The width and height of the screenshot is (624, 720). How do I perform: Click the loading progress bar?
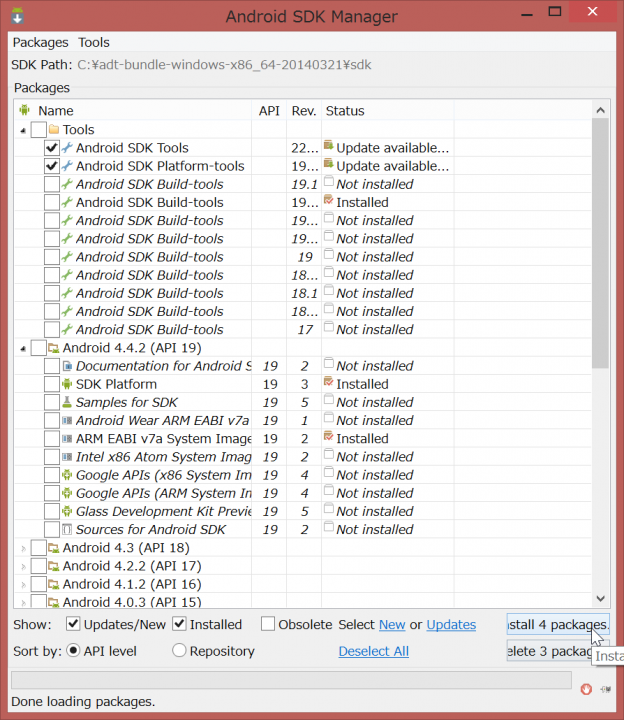coord(292,680)
